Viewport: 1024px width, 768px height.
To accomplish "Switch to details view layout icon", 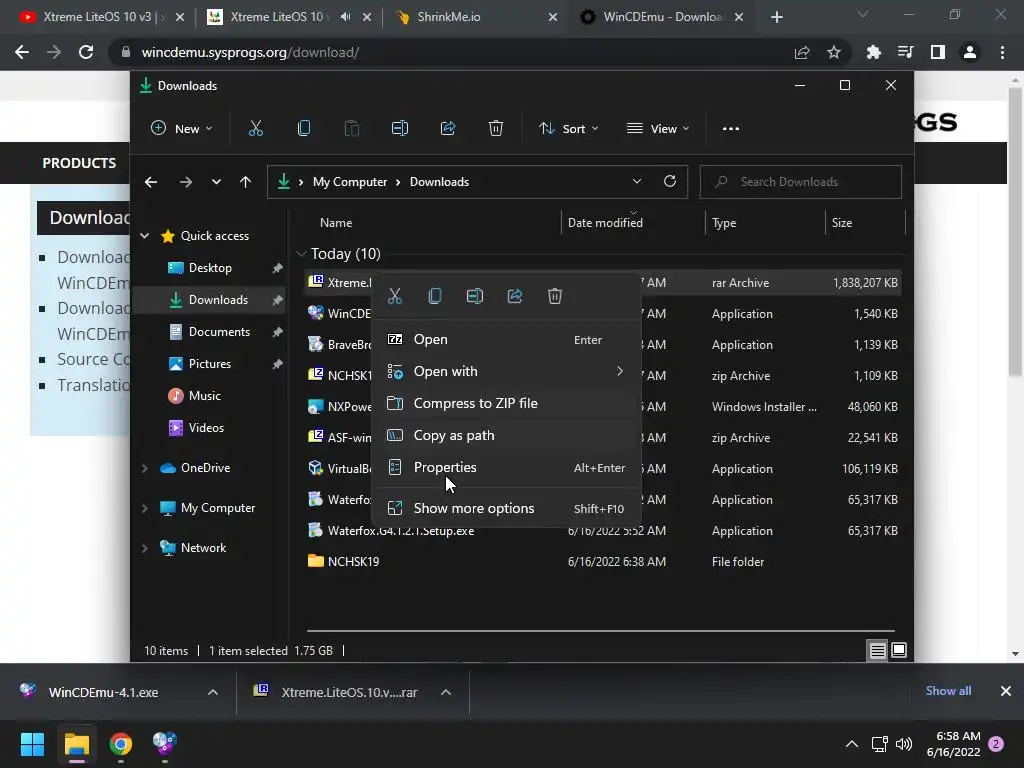I will pyautogui.click(x=877, y=650).
